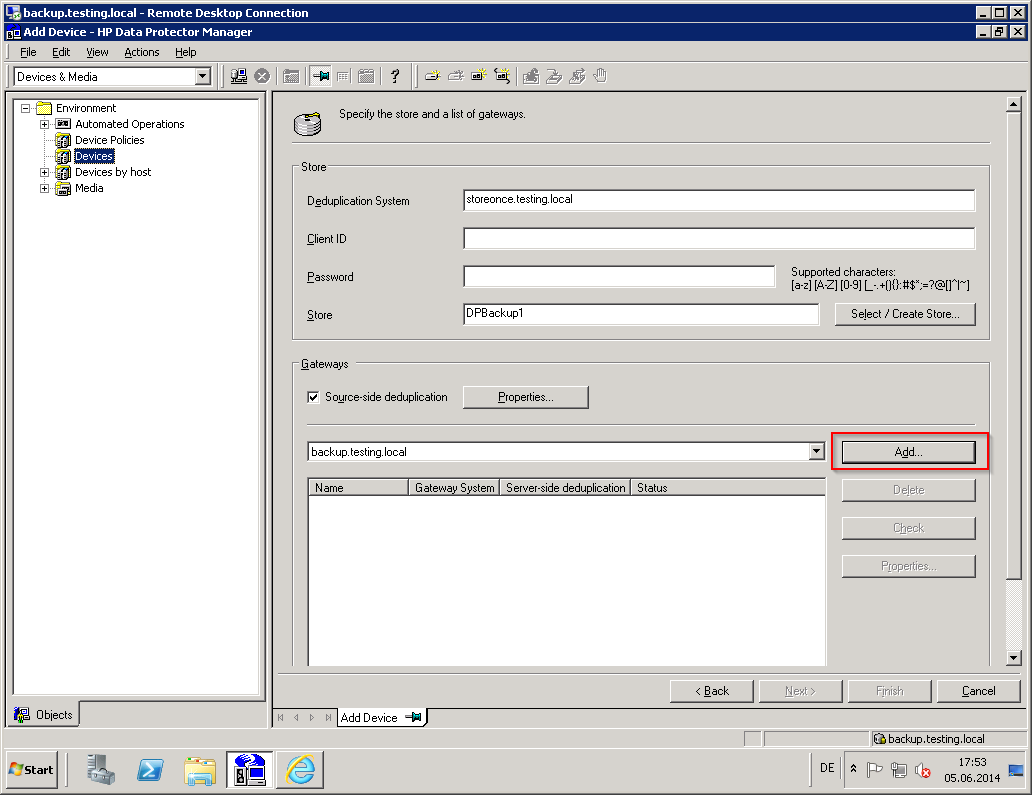Click the tabbed window toolbar icon

366,76
